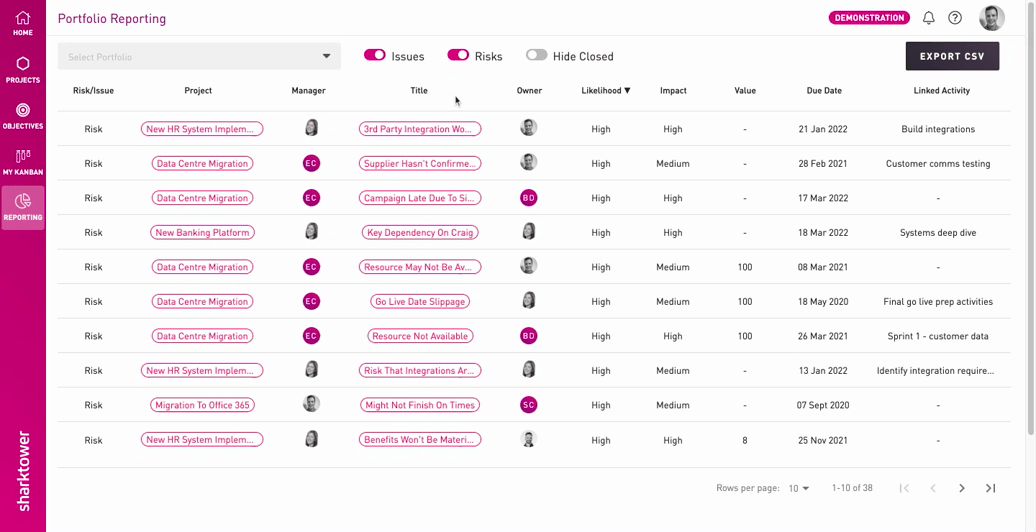Open the Select Portfolio dropdown
1036x532 pixels.
click(x=199, y=56)
